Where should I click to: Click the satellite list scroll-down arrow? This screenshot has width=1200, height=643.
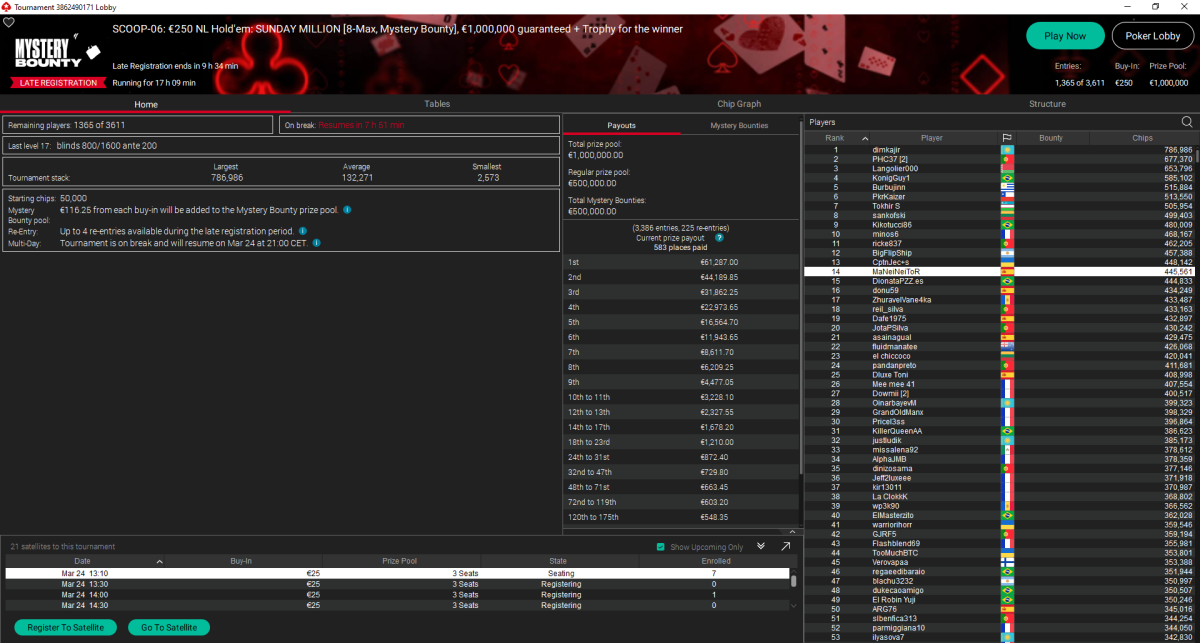point(794,606)
